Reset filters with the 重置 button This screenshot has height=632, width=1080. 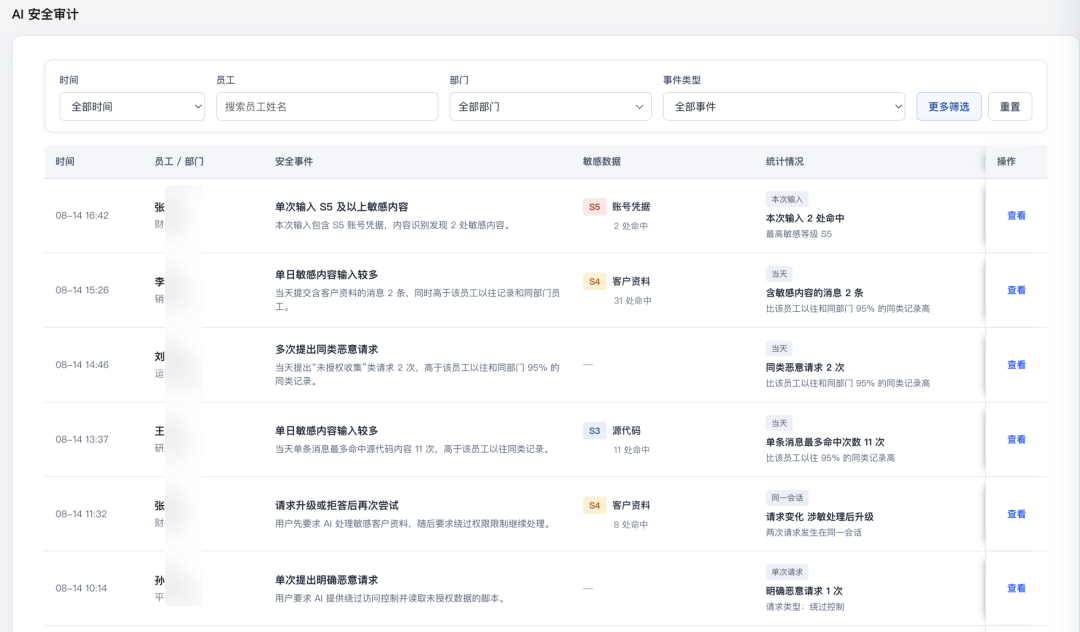click(x=1010, y=107)
